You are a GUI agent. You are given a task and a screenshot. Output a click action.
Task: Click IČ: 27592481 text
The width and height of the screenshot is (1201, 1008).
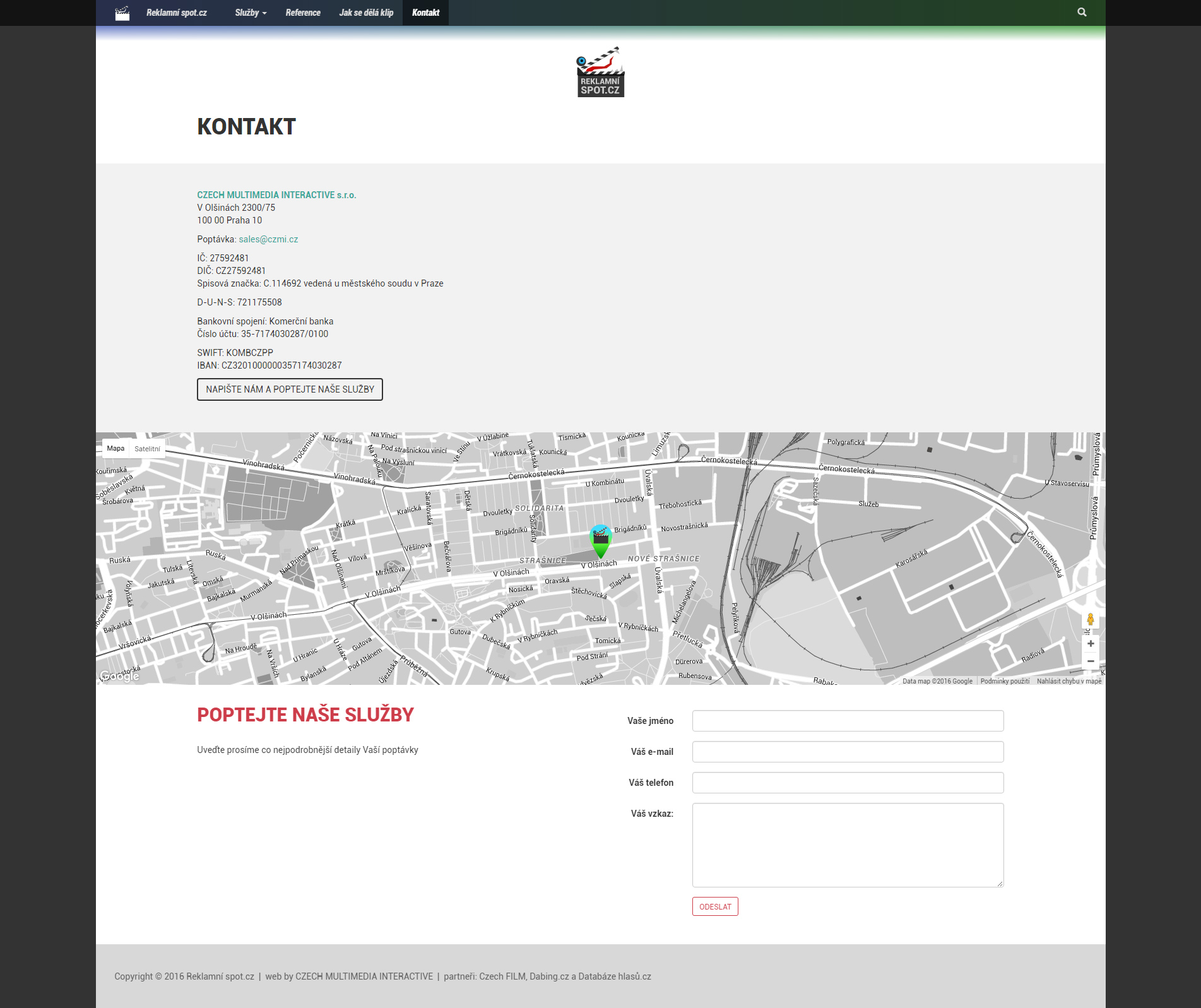[223, 258]
